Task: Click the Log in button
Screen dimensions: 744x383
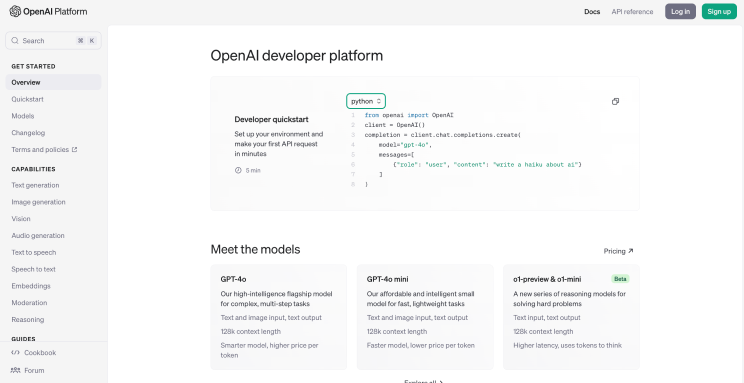Action: 680,11
